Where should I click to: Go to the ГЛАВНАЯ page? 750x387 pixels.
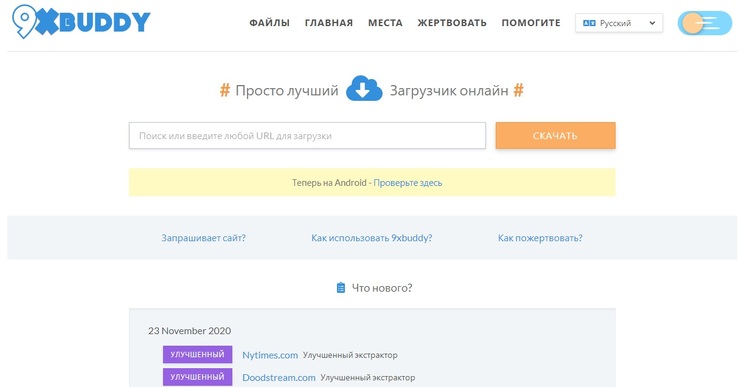coord(329,22)
